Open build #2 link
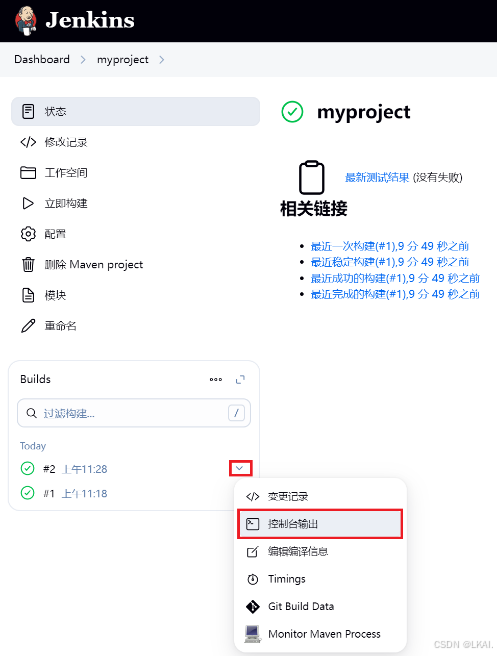This screenshot has height=656, width=497. [49, 469]
